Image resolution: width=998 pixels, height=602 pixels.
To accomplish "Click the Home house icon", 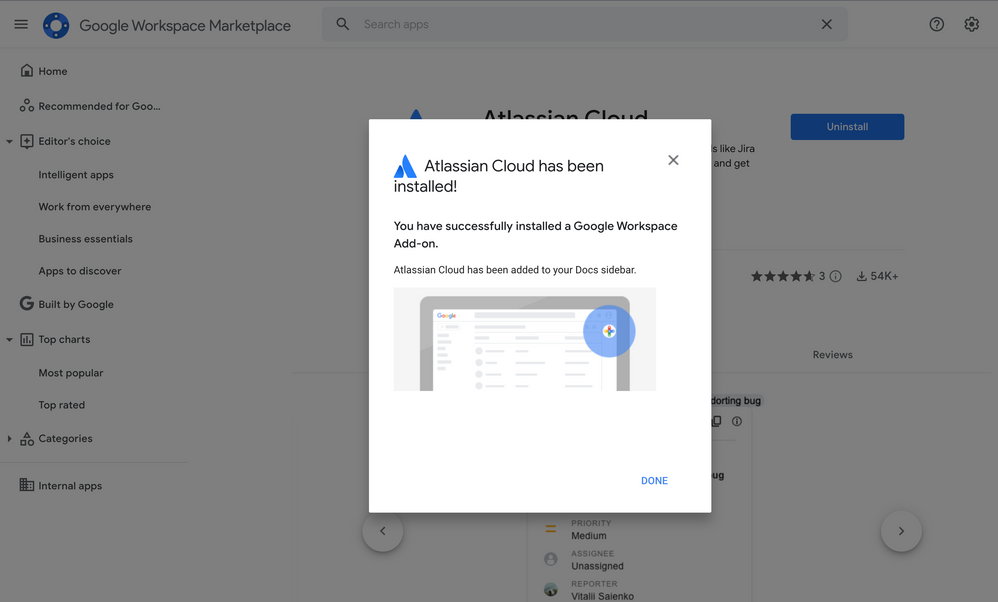I will coord(27,71).
